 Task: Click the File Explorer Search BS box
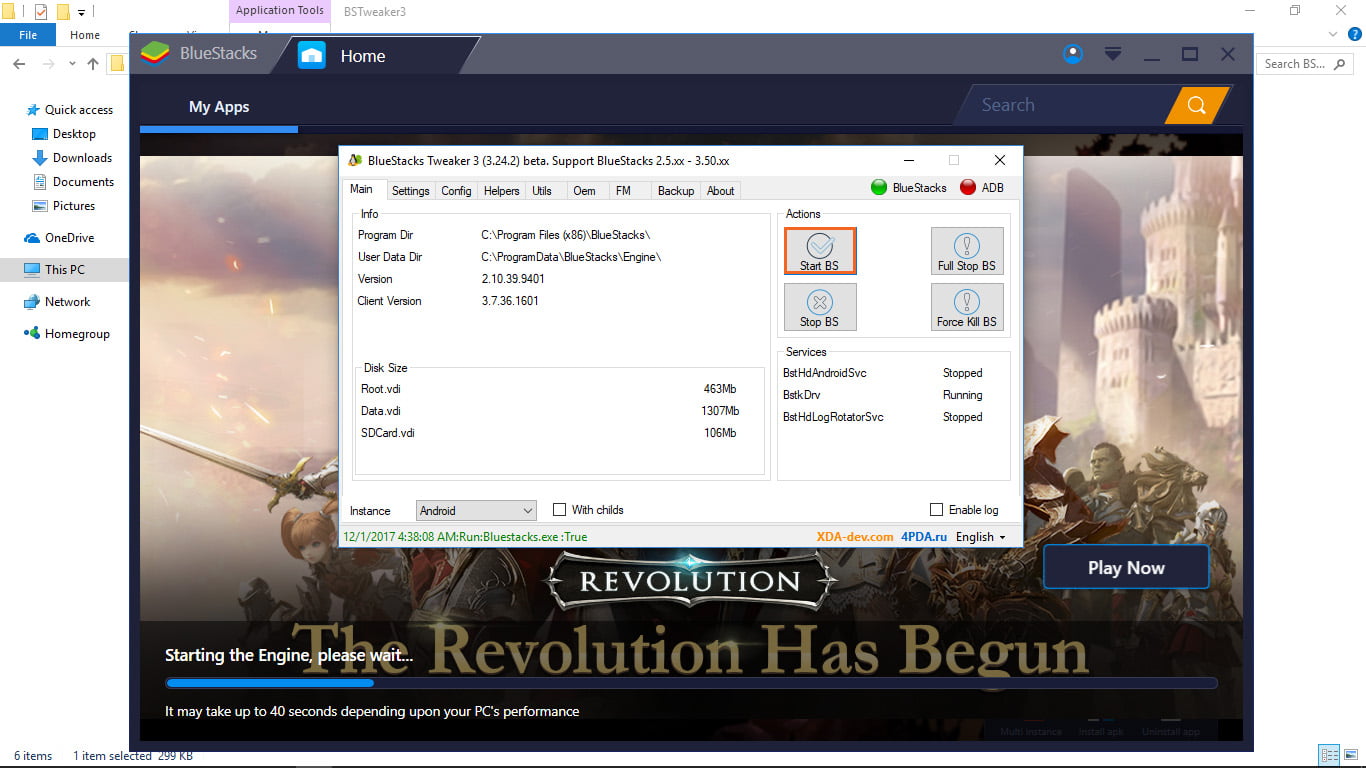1307,63
